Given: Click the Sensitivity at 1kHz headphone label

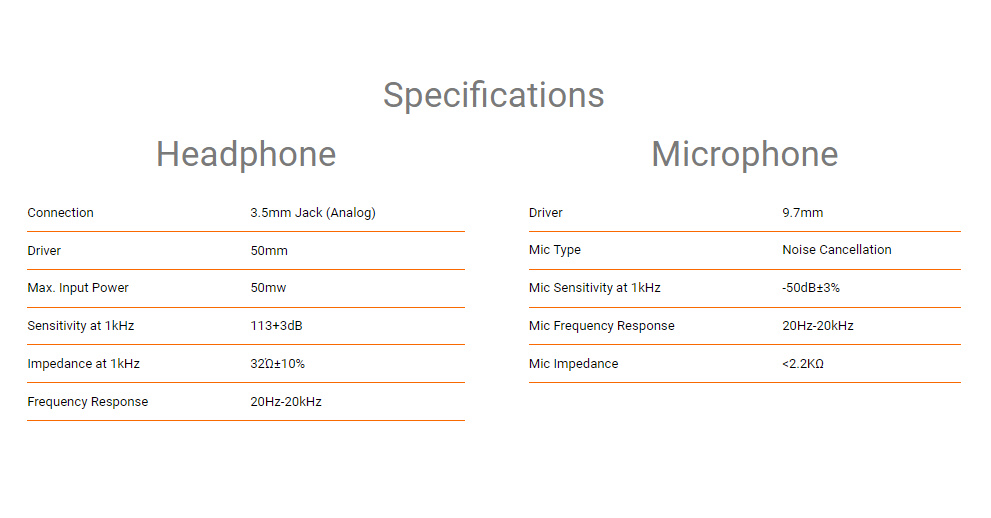Looking at the screenshot, I should click(x=81, y=326).
